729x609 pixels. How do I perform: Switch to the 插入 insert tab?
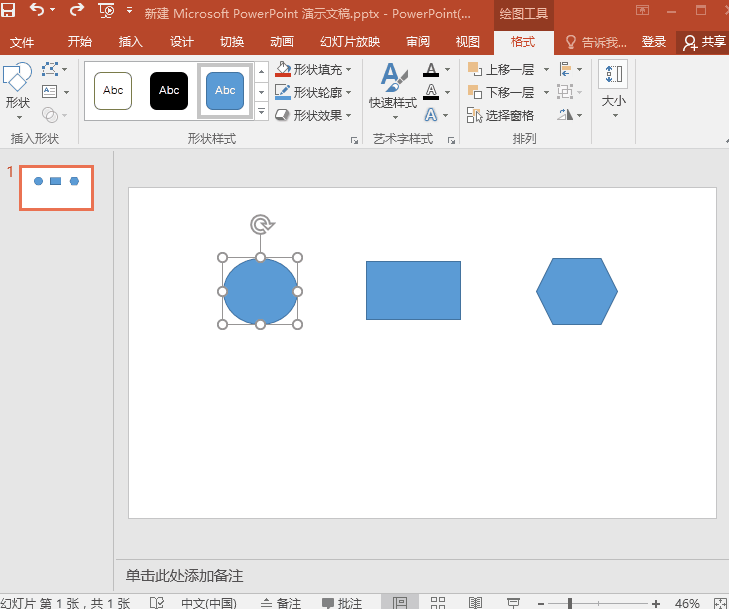click(x=130, y=42)
